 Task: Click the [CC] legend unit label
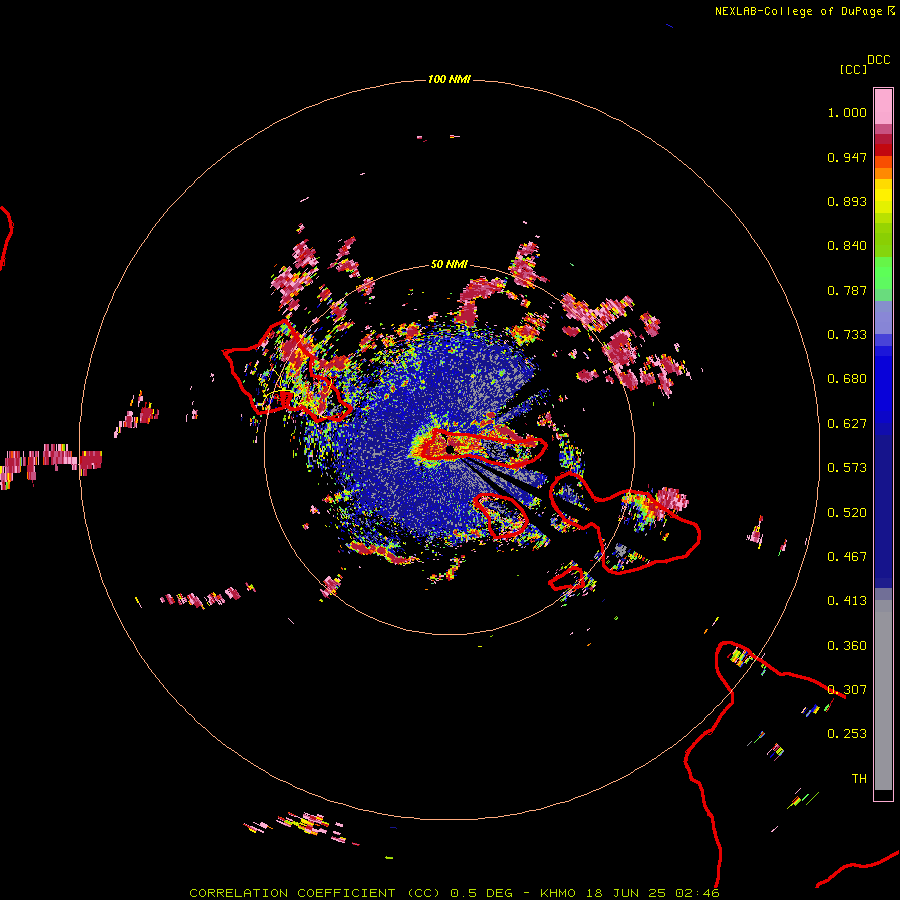tap(853, 69)
